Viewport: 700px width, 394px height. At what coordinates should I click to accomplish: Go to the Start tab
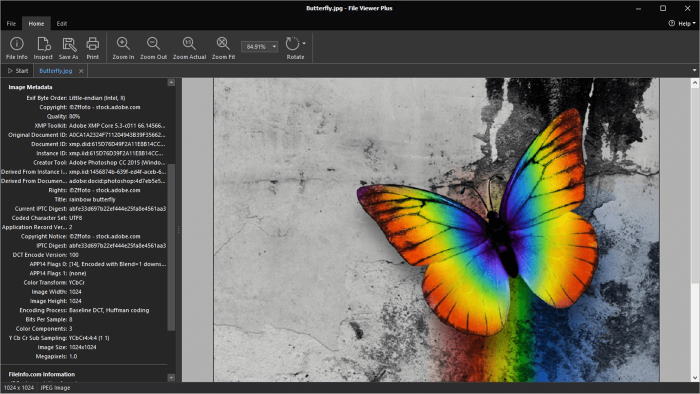(x=18, y=71)
